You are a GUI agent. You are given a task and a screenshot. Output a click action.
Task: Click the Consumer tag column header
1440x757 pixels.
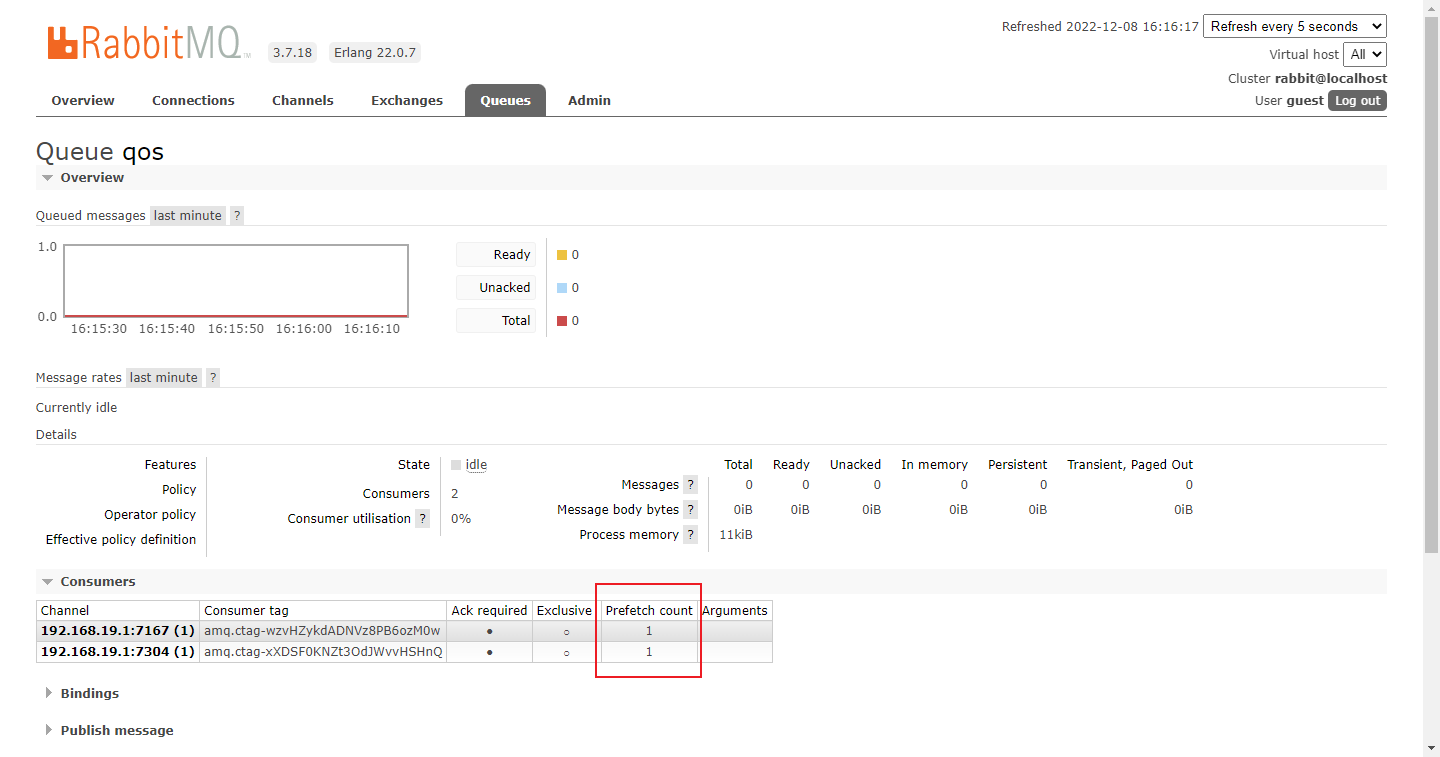[323, 610]
